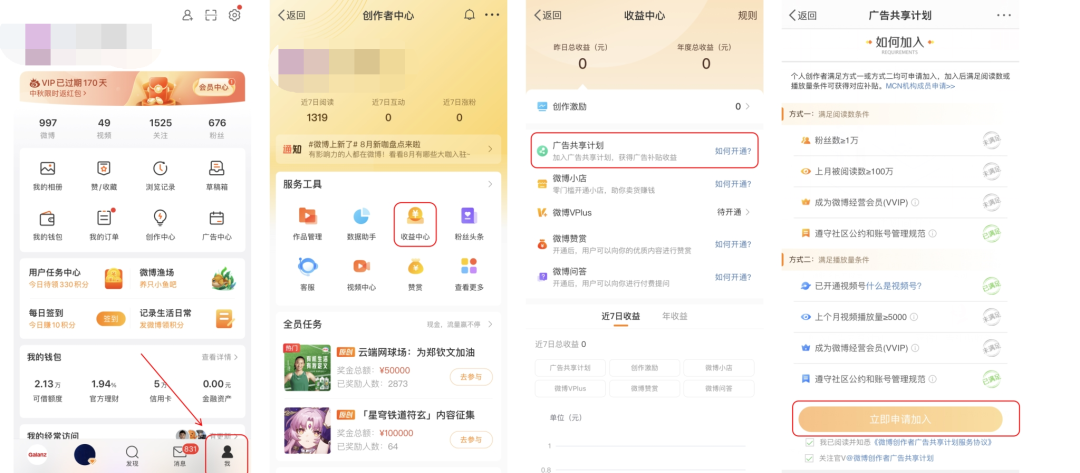Open 微博创作者广告共享计划服务协议 link

click(935, 442)
